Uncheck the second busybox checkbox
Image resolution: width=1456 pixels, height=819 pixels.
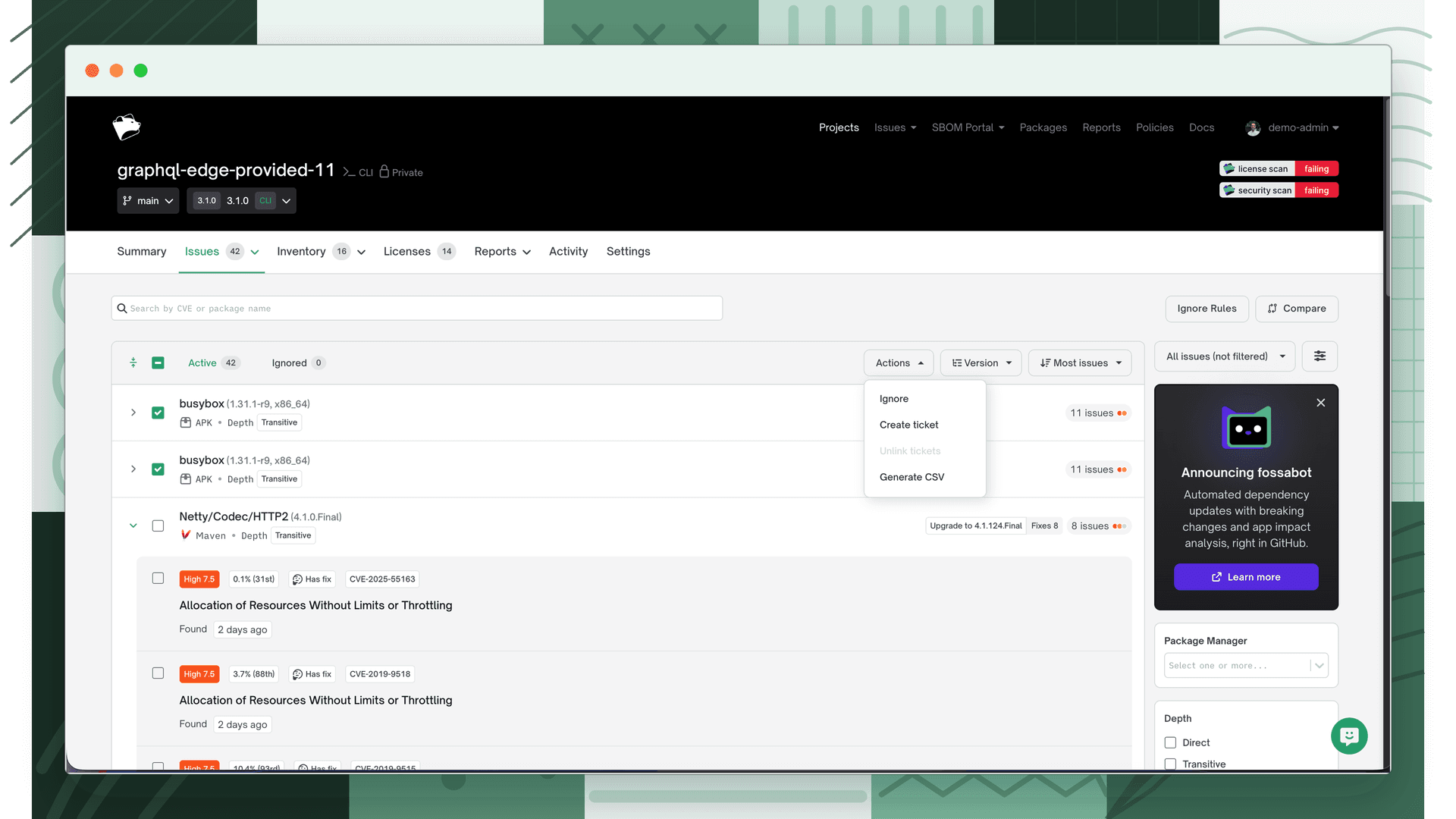pos(158,469)
